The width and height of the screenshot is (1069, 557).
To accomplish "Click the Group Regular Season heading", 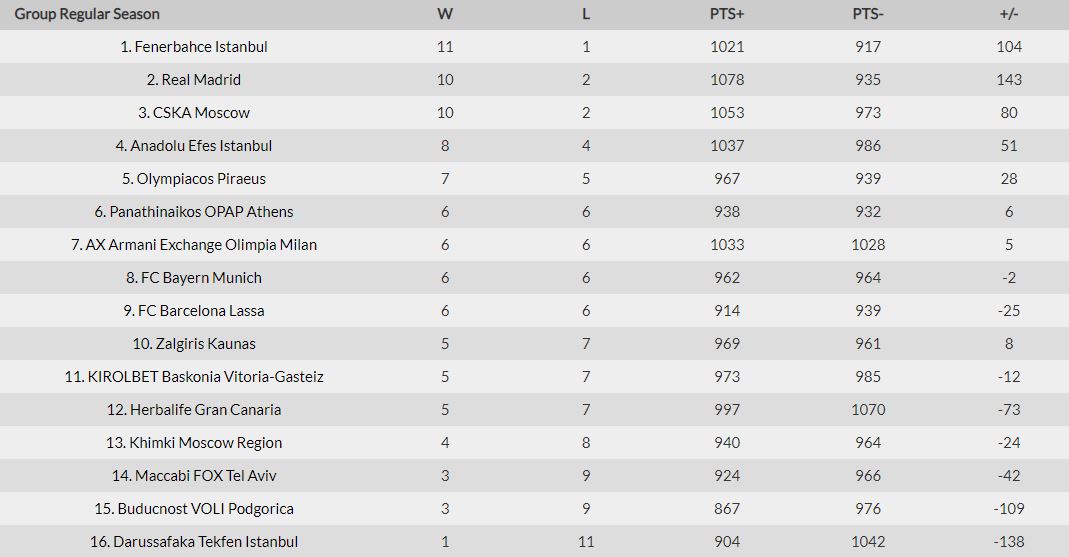I will click(87, 14).
